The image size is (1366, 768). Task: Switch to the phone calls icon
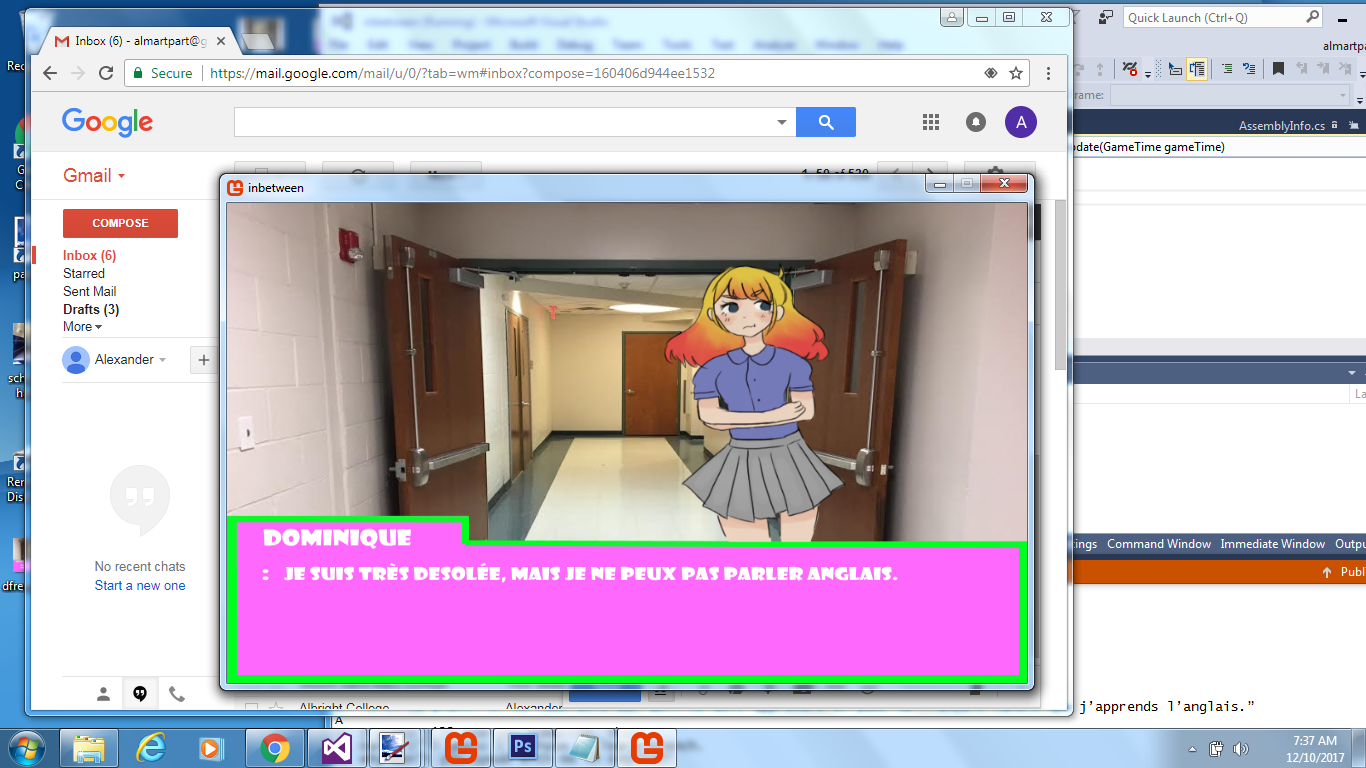(x=177, y=693)
